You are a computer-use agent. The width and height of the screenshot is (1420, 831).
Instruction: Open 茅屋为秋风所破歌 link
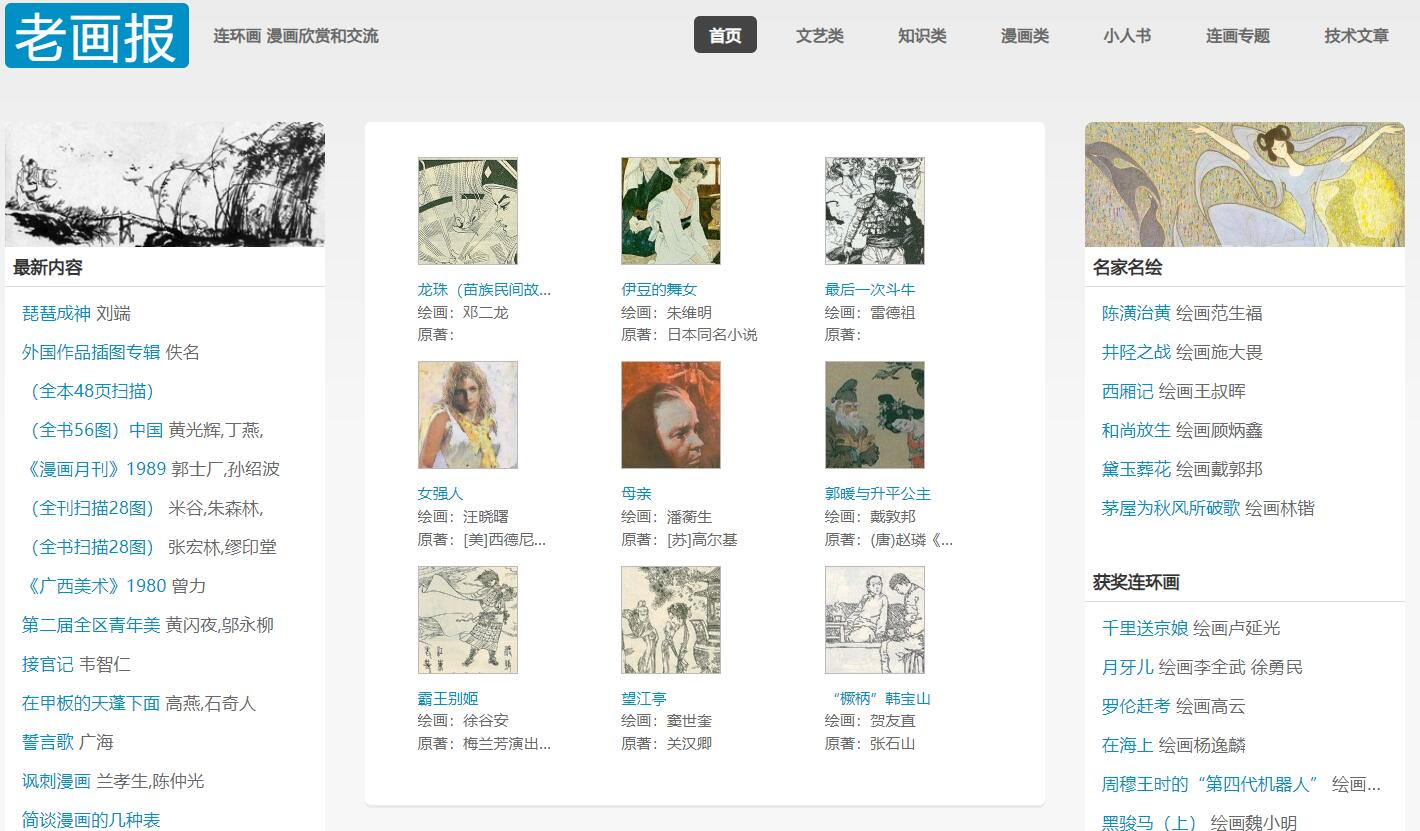click(x=1171, y=508)
